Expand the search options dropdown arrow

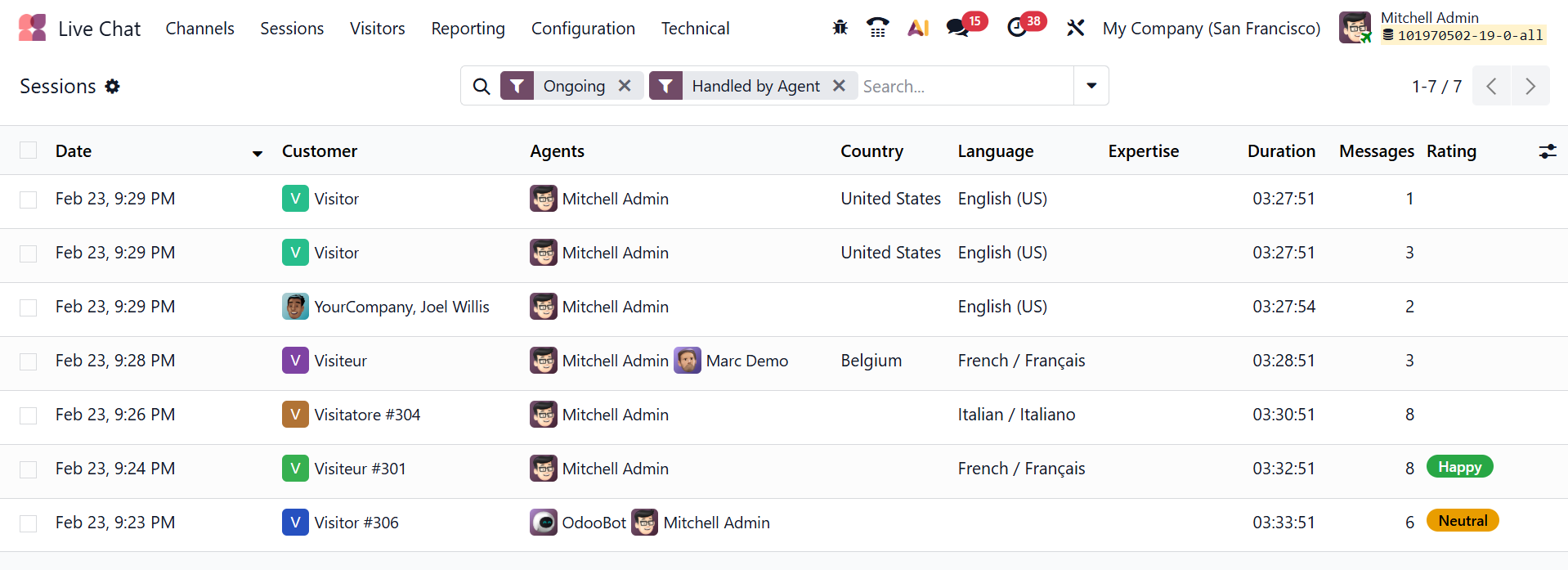(1091, 86)
